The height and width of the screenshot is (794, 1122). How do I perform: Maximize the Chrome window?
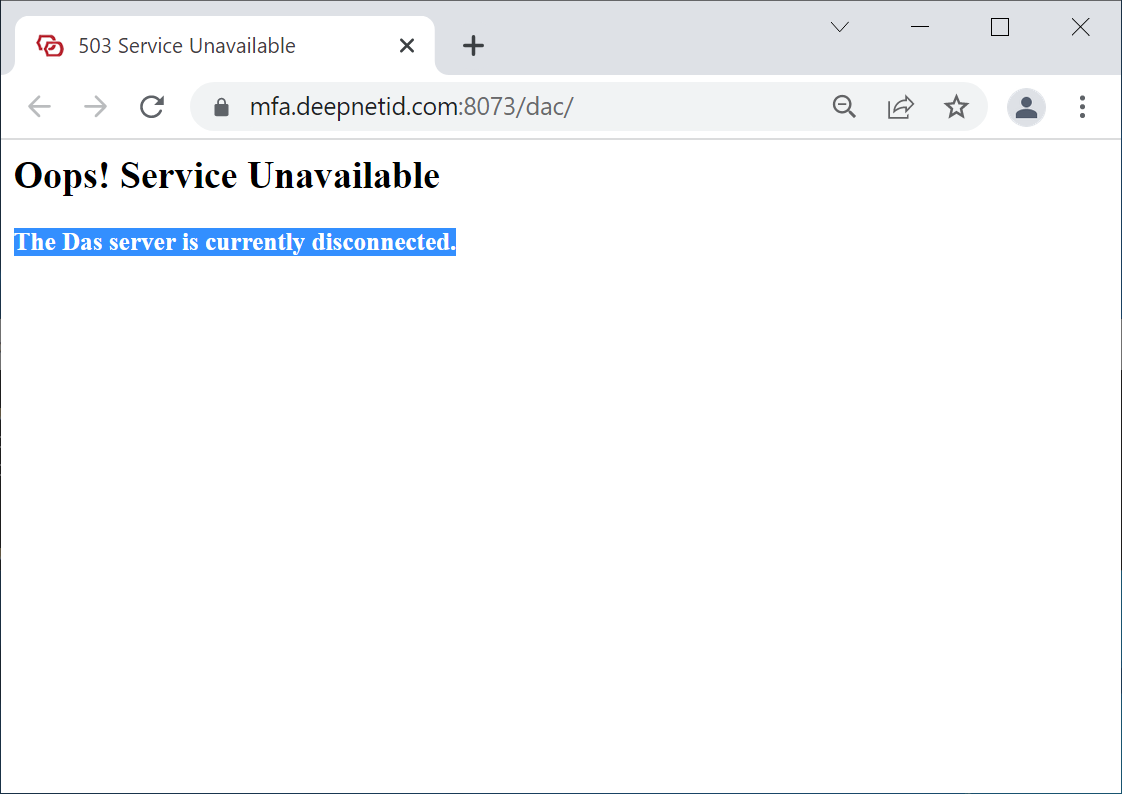pyautogui.click(x=1000, y=28)
